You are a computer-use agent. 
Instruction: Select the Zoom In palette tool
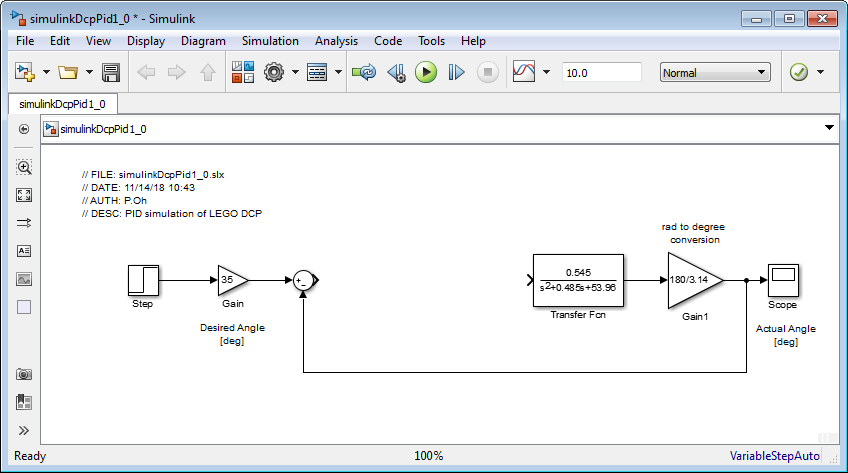pyautogui.click(x=24, y=167)
